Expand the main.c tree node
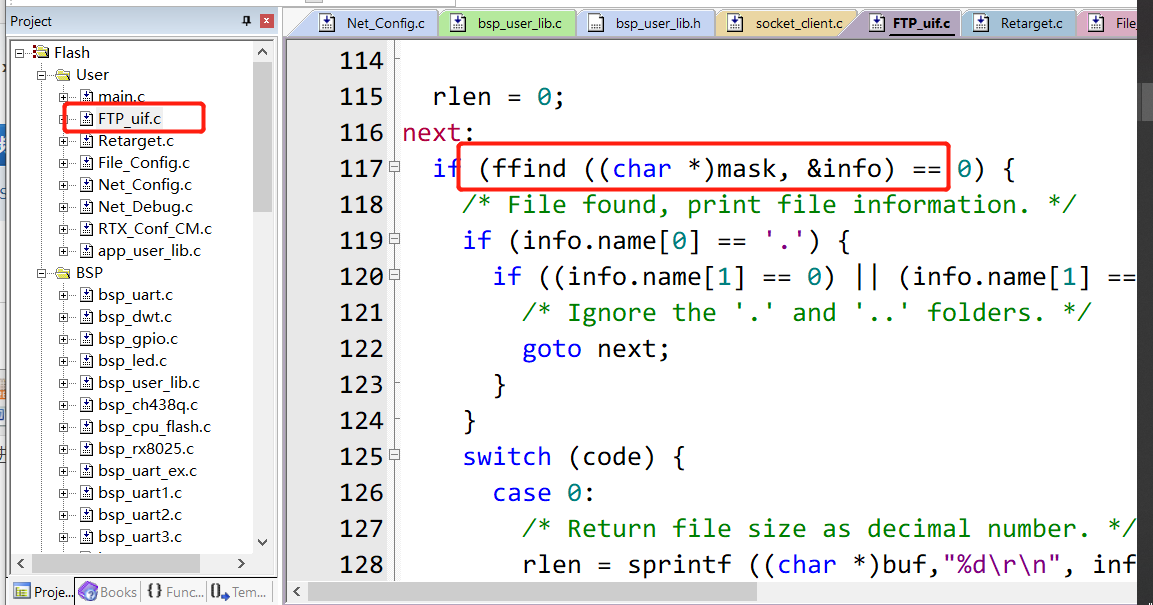The image size is (1153, 605). [64, 97]
